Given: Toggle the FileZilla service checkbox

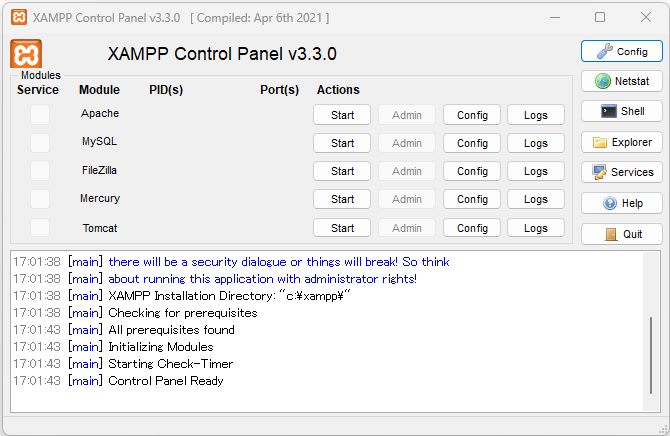Looking at the screenshot, I should point(40,171).
